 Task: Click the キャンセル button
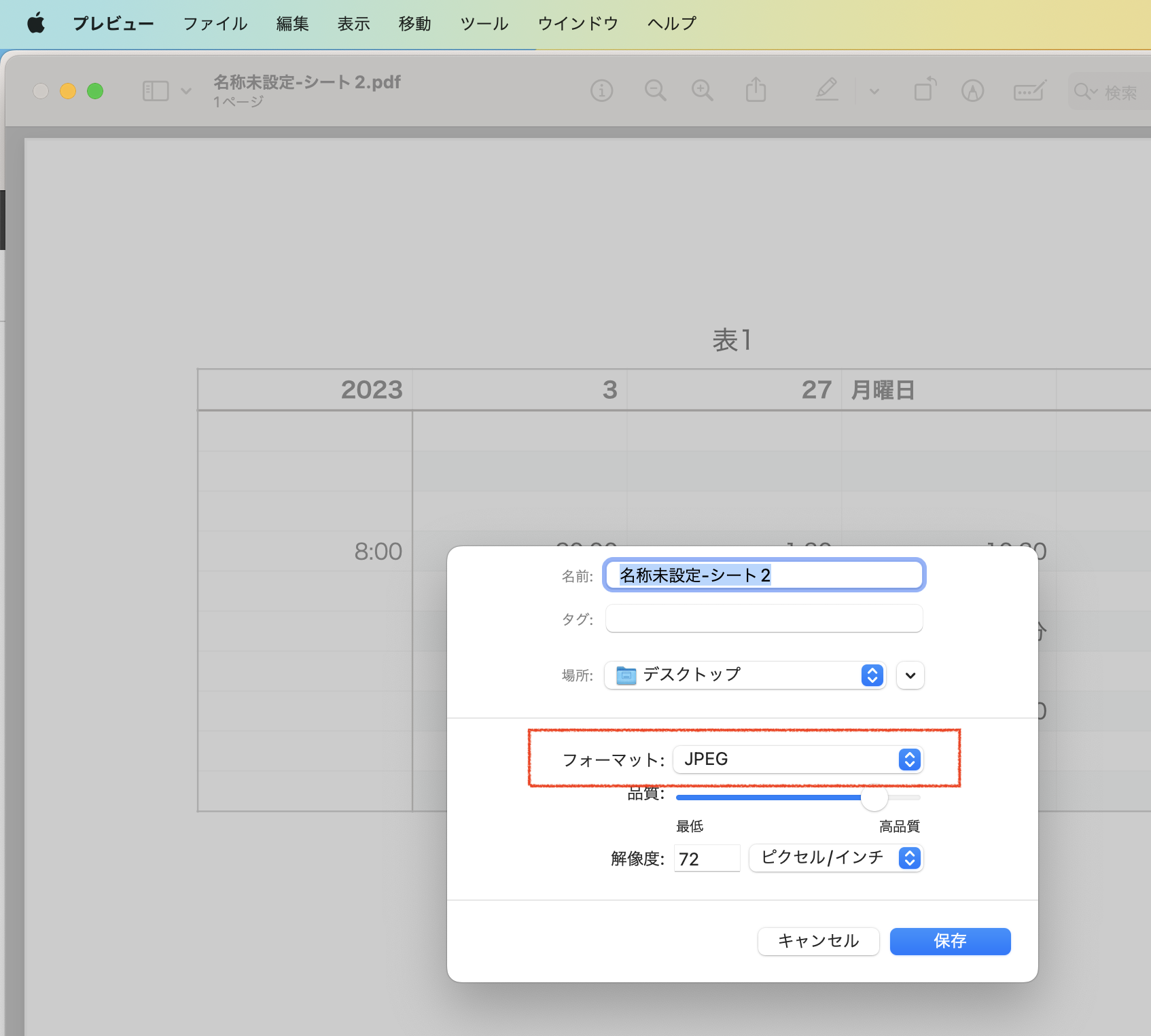(x=818, y=941)
